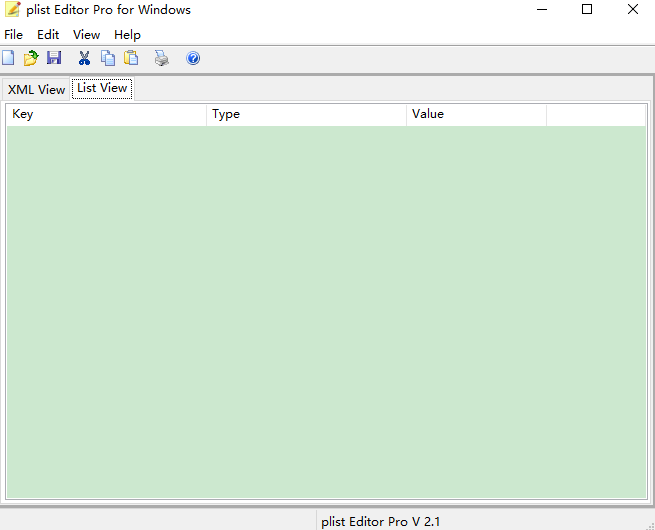Open the Edit menu
The width and height of the screenshot is (655, 530).
[x=48, y=35]
